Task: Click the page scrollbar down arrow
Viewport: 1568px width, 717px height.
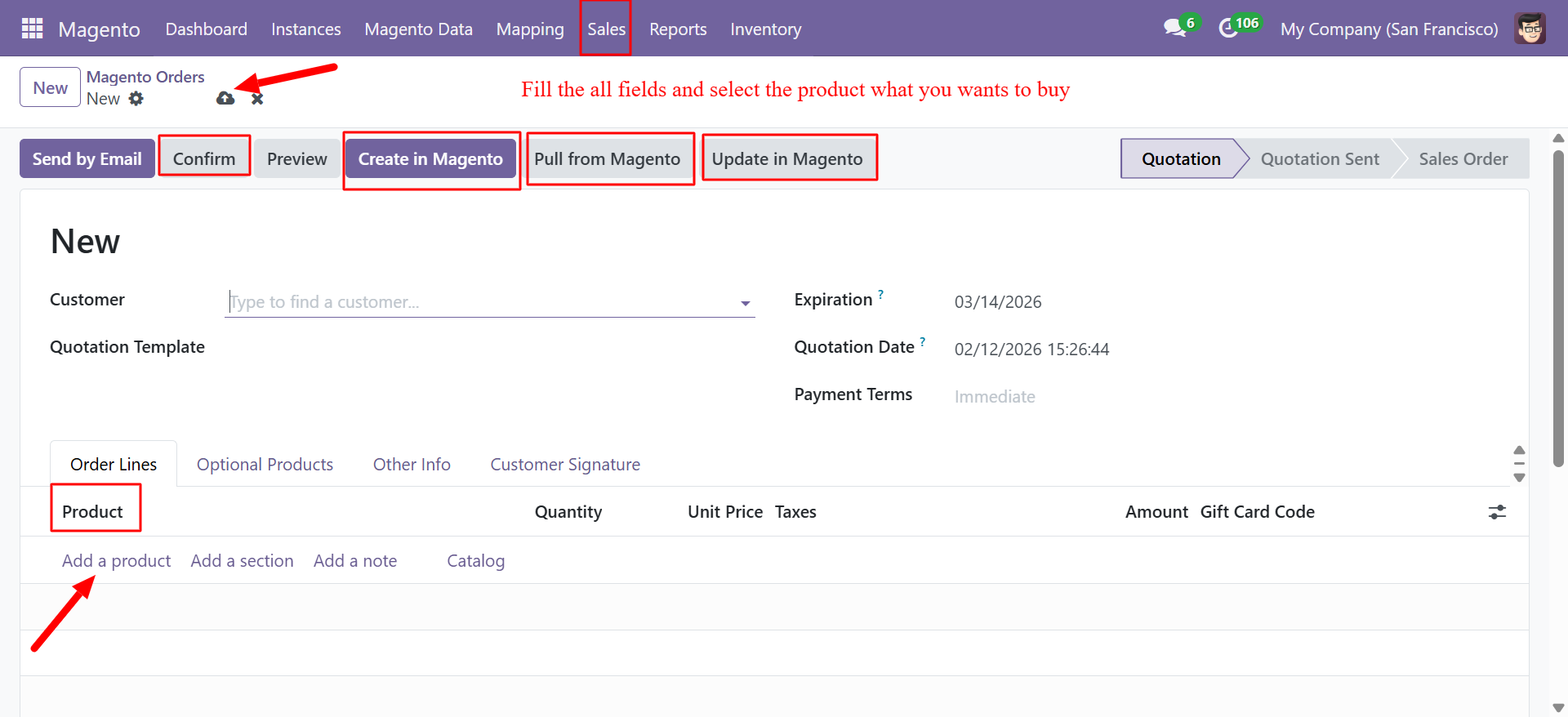Action: coord(1558,708)
